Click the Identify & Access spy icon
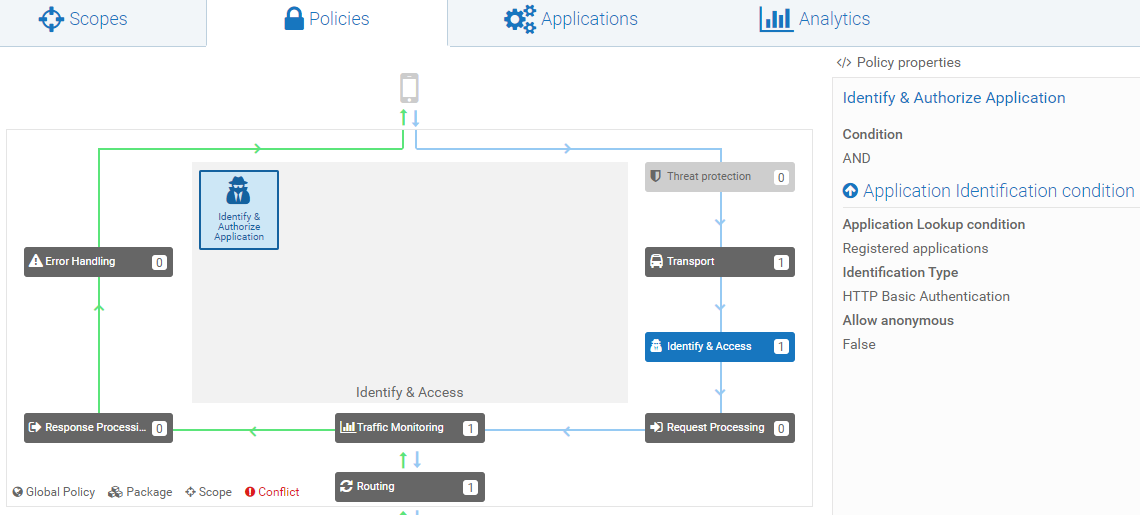 tap(655, 346)
